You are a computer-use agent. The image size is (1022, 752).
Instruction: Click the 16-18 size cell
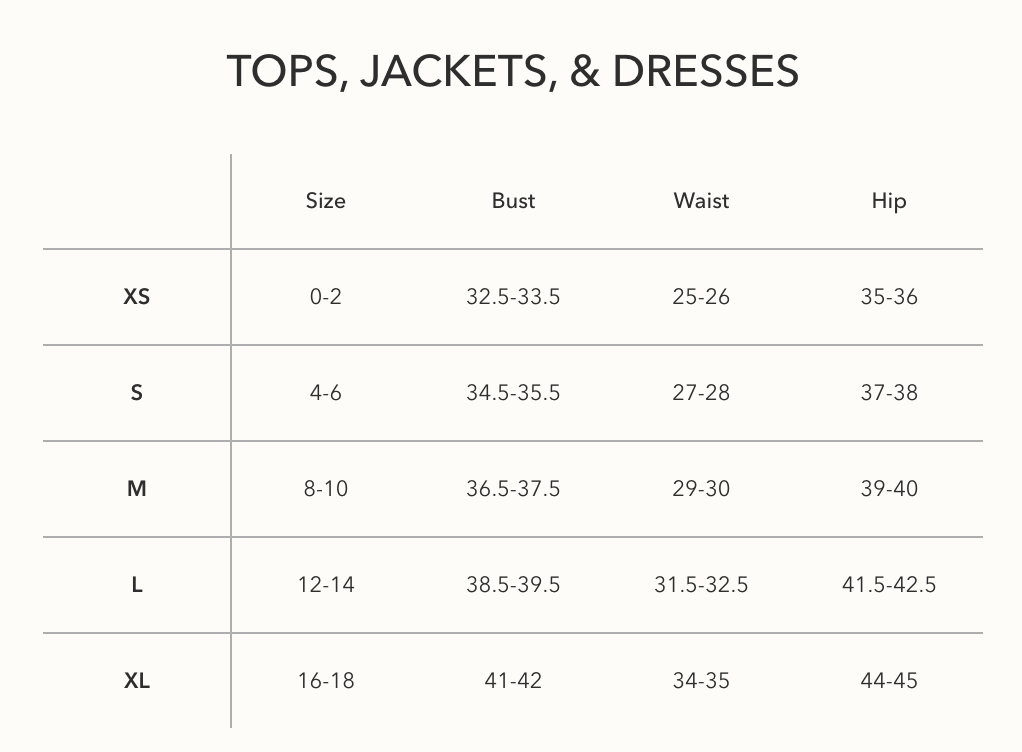(325, 680)
